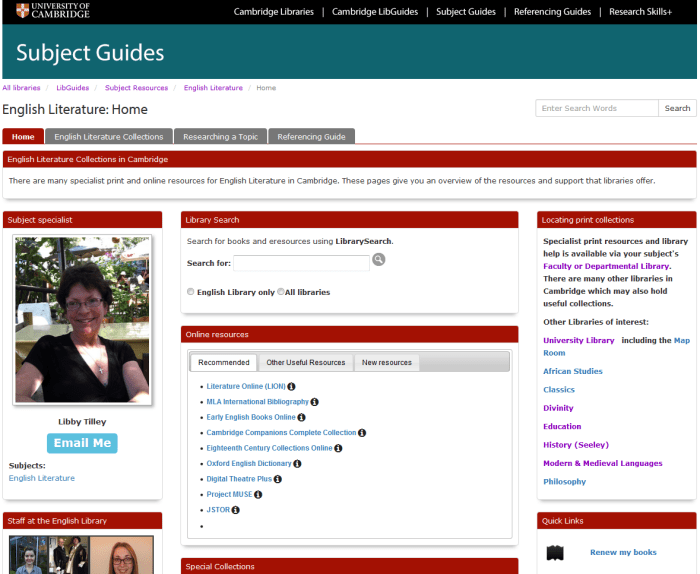Open info icon for Oxford English Dictionary
Screen dimensions: 700x574
[297, 464]
